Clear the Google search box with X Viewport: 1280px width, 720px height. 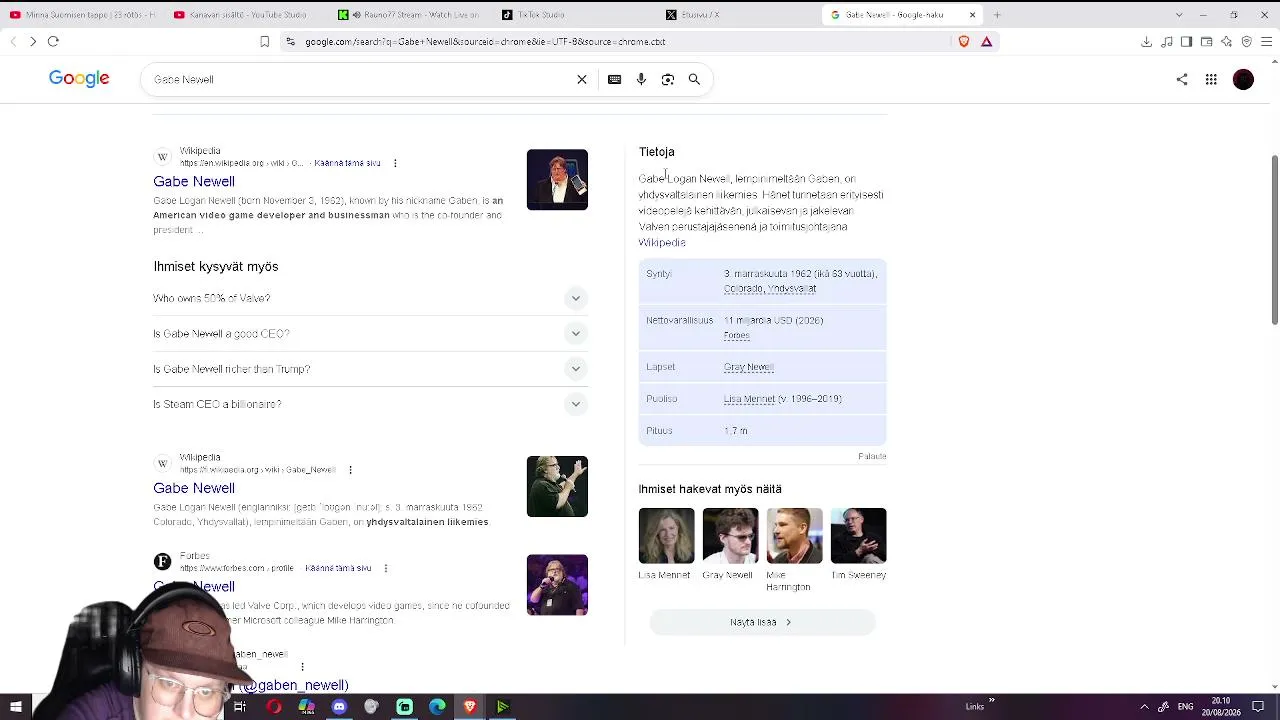coord(582,79)
